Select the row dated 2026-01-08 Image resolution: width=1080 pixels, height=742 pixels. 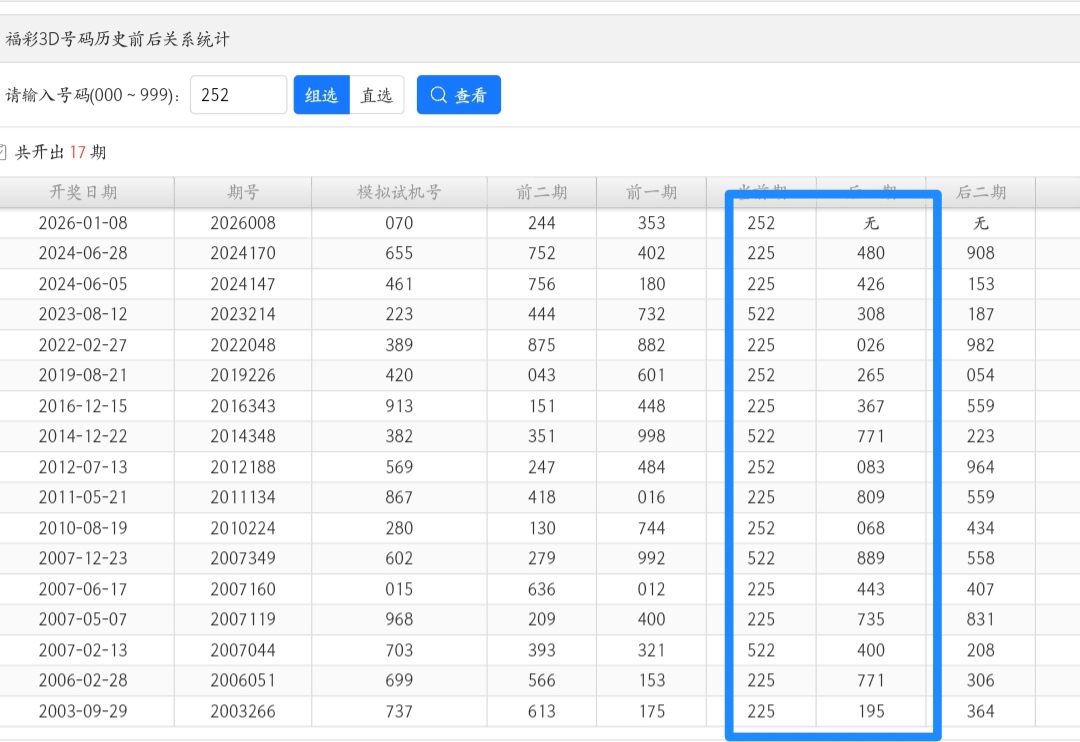click(83, 223)
